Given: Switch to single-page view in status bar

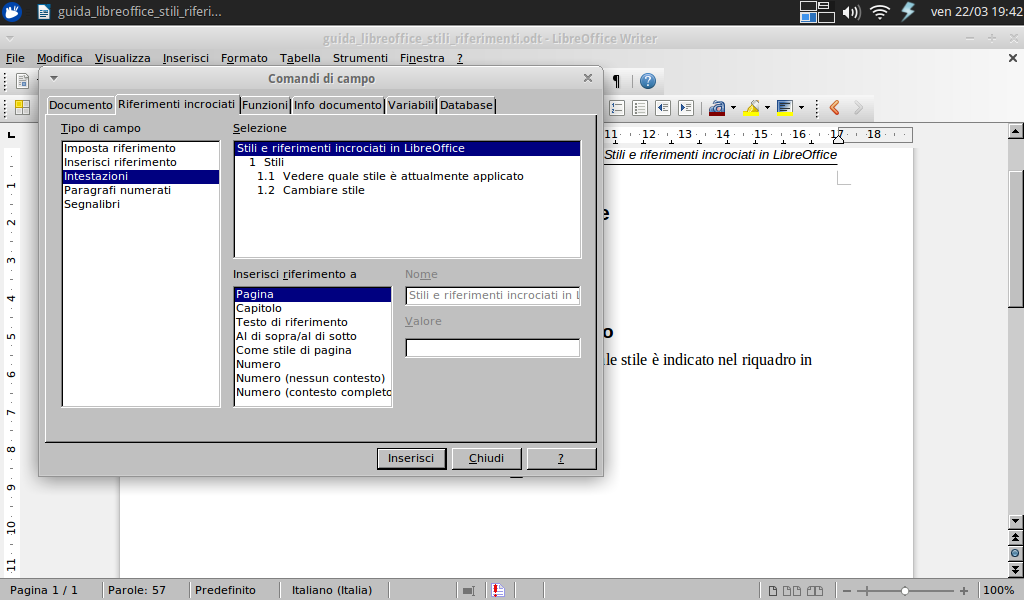Looking at the screenshot, I should coord(773,591).
